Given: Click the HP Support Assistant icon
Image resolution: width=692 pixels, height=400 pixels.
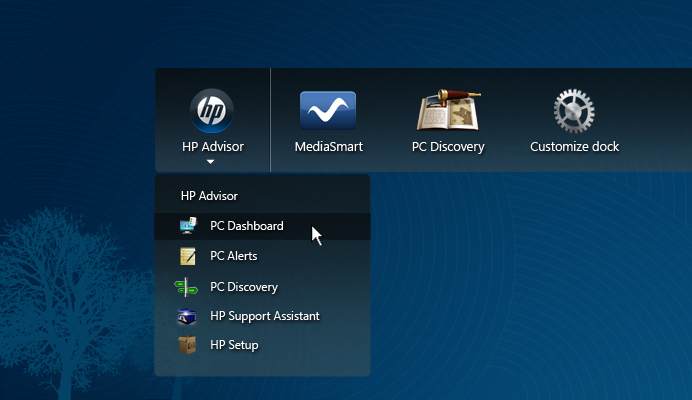Looking at the screenshot, I should (x=188, y=316).
